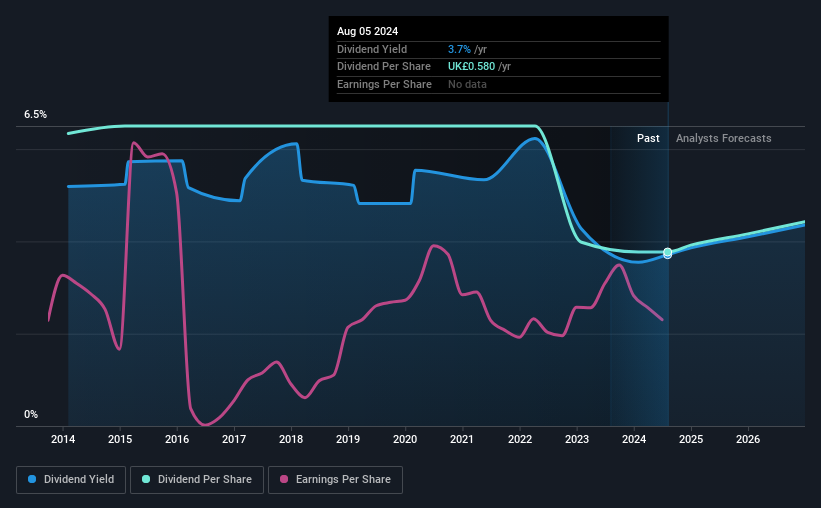The image size is (821, 508).
Task: Click the 2020 x-axis year label
Action: point(405,439)
